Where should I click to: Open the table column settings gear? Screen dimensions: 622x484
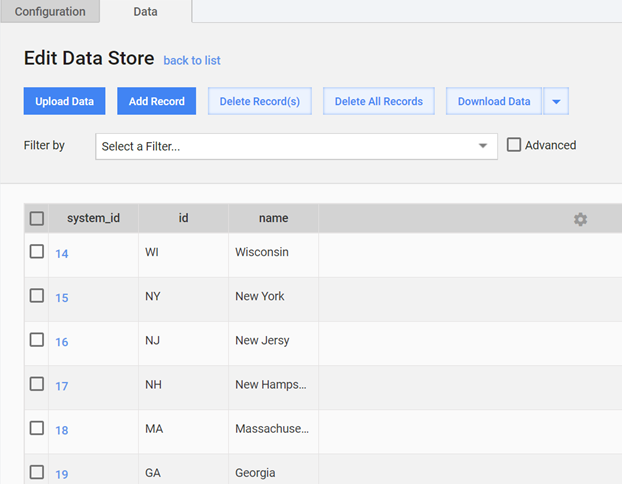point(580,219)
